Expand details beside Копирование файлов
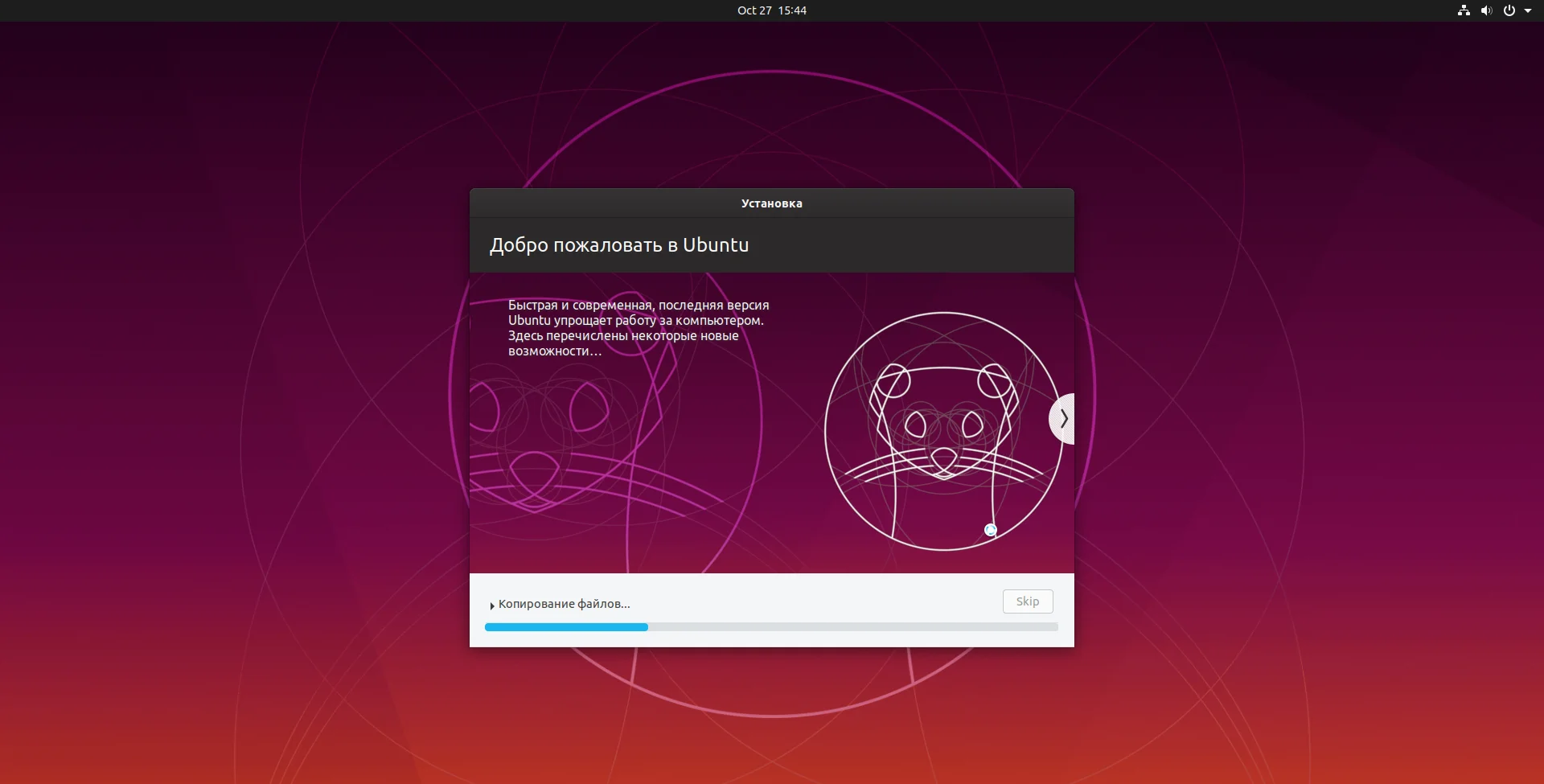Screen dimensions: 1544x784 click(x=491, y=605)
